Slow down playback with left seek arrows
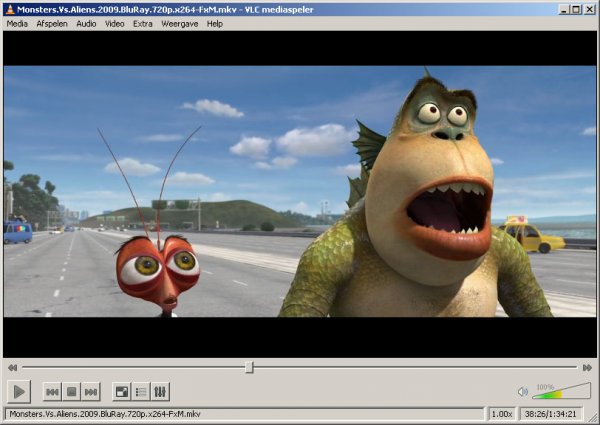The width and height of the screenshot is (600, 425). 12,368
